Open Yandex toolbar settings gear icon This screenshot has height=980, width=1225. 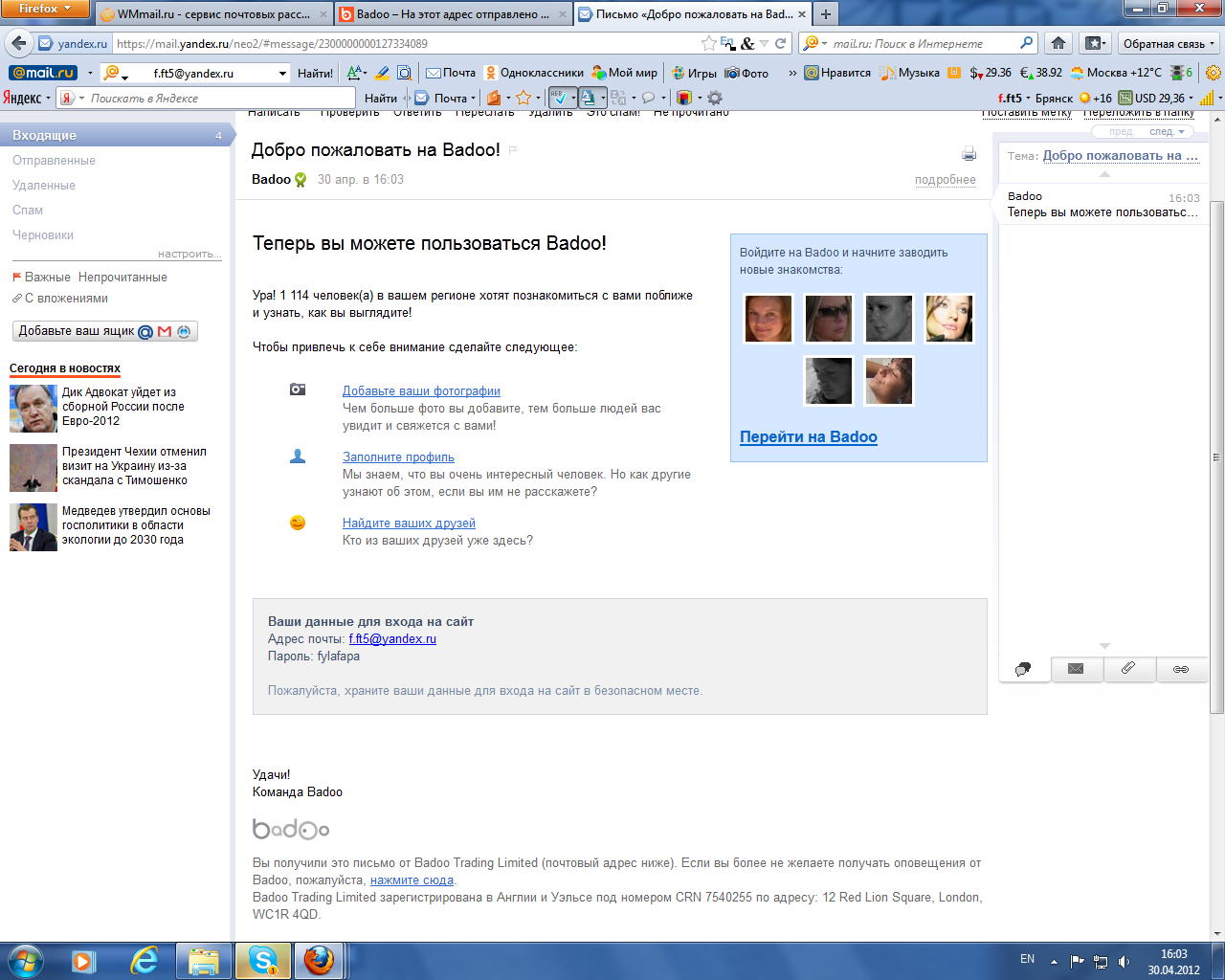click(x=714, y=98)
